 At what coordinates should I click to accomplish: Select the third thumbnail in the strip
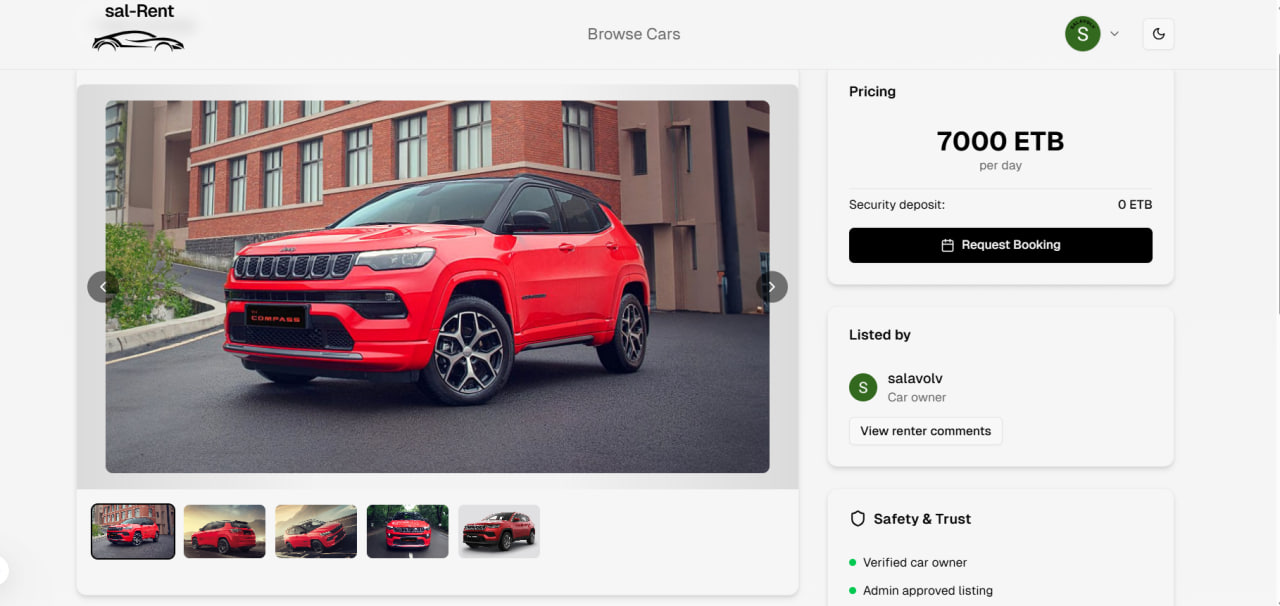pos(315,531)
